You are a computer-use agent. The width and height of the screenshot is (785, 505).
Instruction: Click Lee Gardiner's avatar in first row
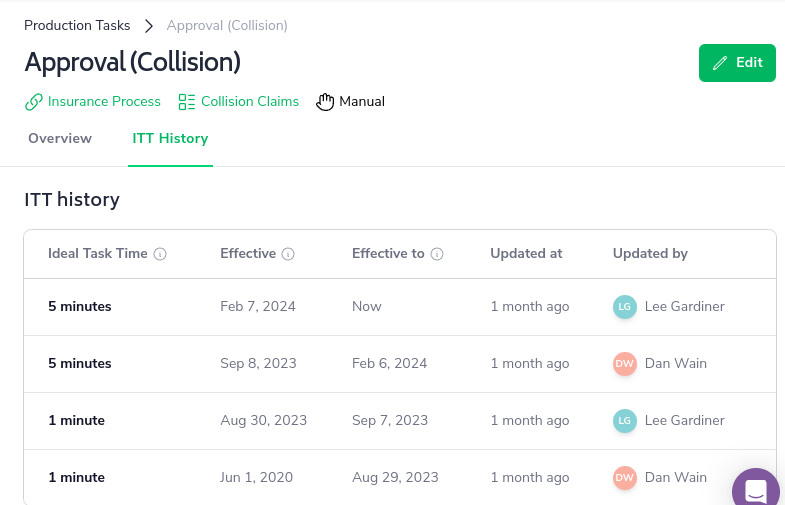[624, 307]
